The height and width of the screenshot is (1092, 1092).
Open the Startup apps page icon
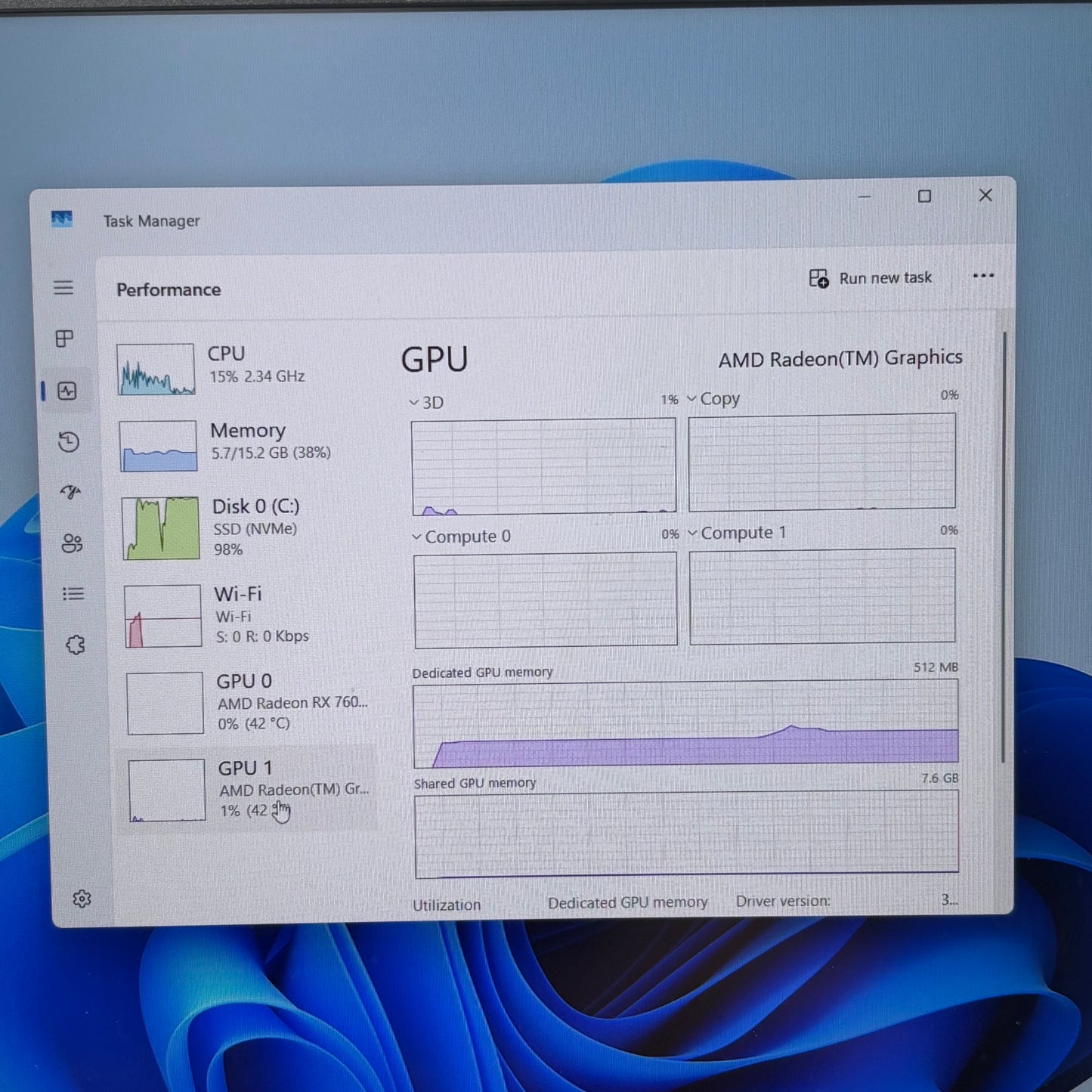70,493
